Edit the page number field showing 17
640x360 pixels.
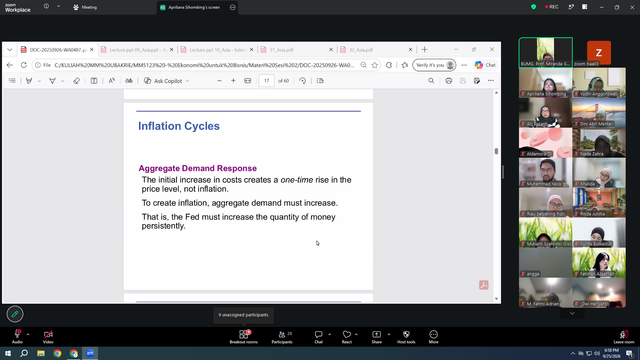point(267,81)
